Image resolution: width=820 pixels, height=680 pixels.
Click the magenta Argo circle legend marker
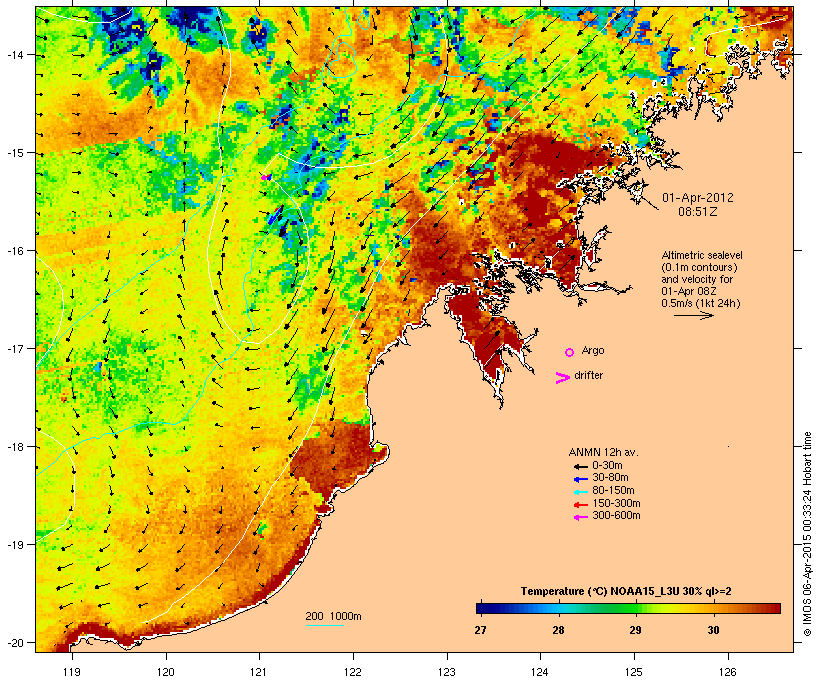570,352
